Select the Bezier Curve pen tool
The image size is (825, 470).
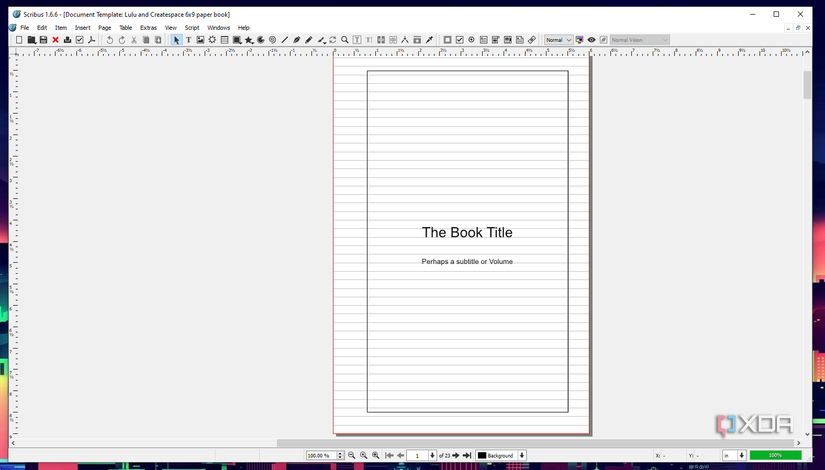tap(297, 40)
